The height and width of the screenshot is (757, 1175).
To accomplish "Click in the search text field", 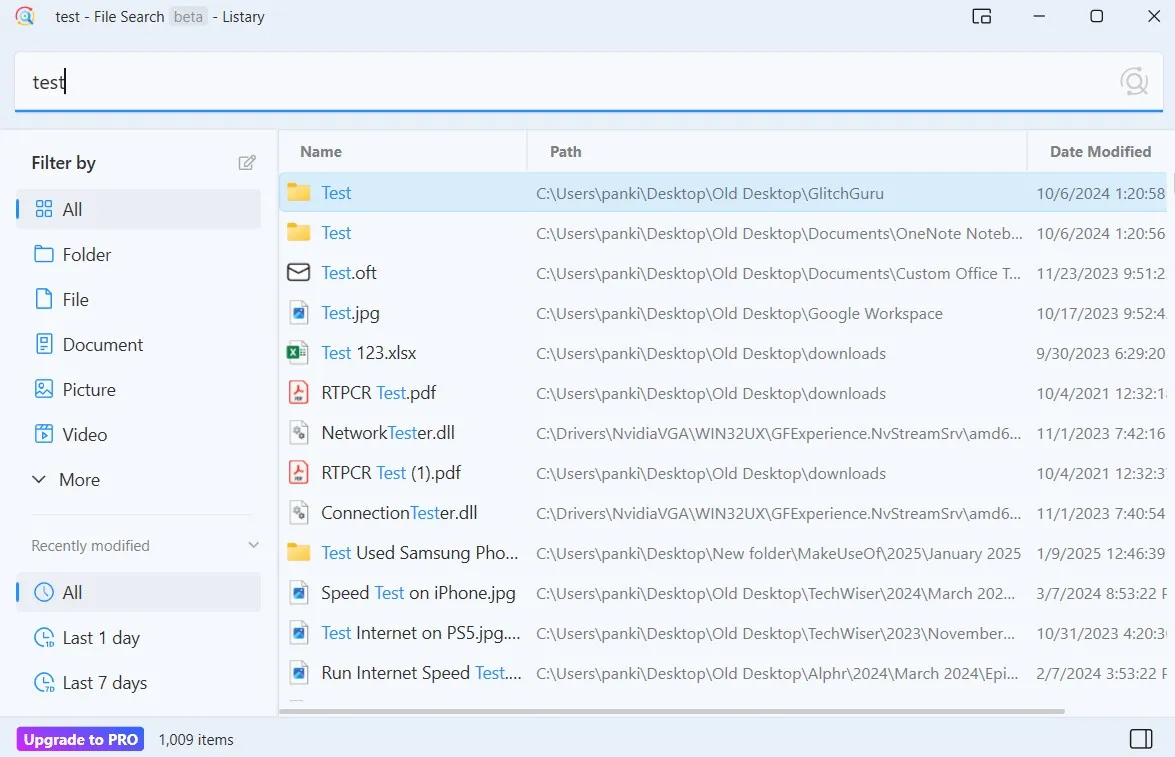I will coord(560,82).
